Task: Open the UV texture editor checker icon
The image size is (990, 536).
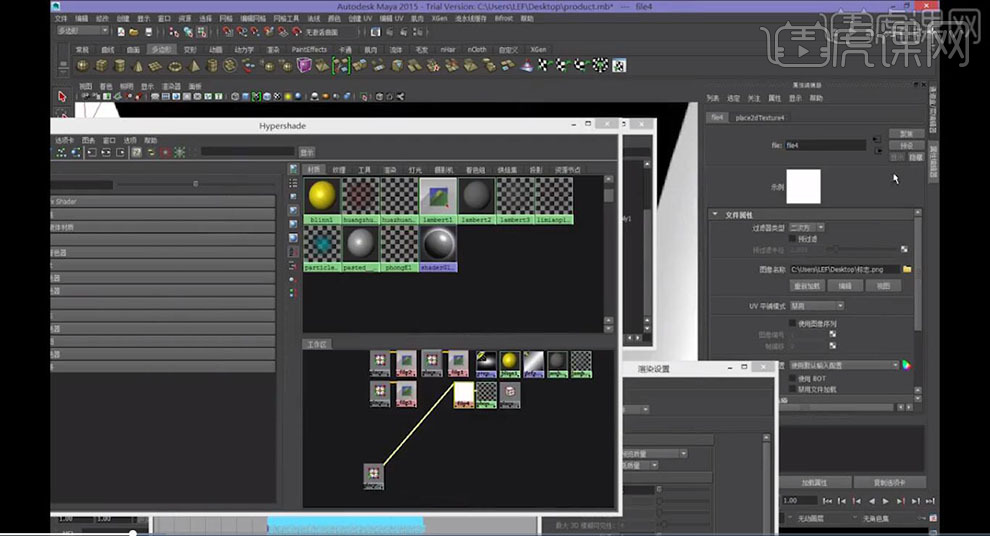Action: [619, 66]
